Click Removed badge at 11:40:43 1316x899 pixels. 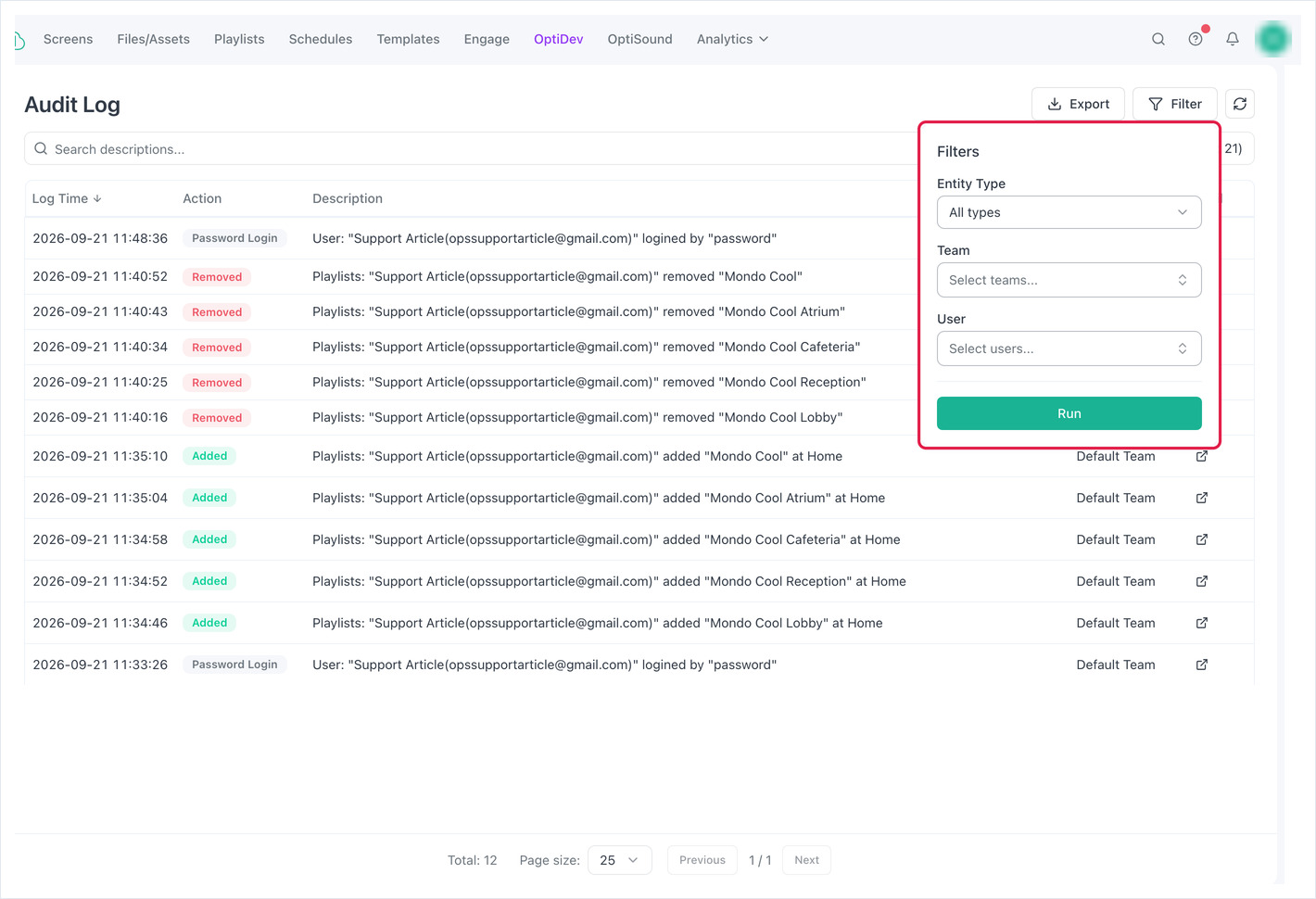pyautogui.click(x=217, y=312)
